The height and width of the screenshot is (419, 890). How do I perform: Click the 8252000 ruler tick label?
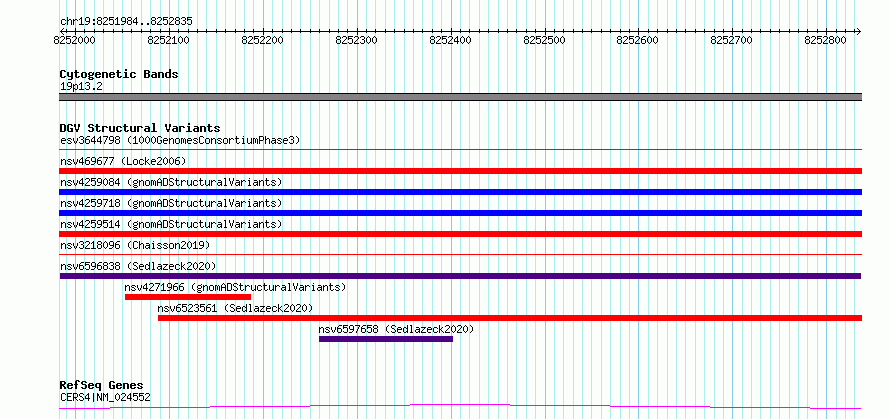tap(75, 41)
